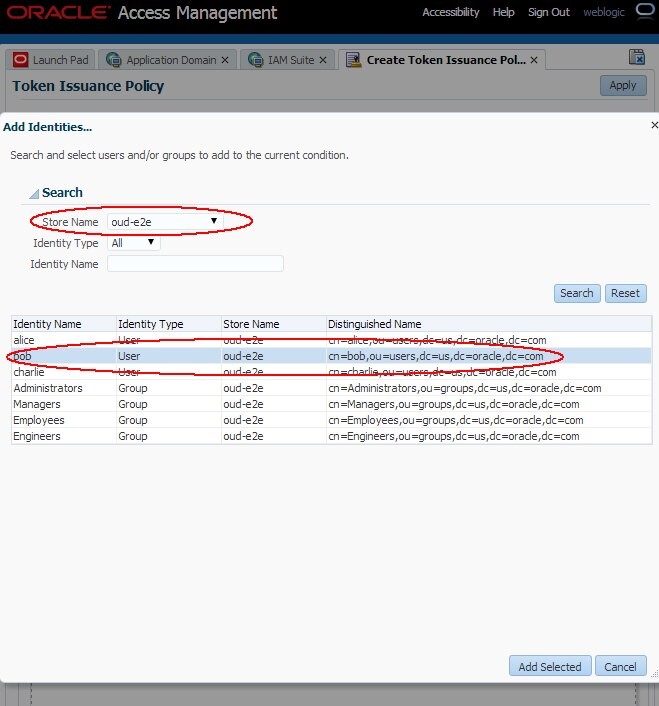Image resolution: width=659 pixels, height=706 pixels.
Task: Click the Search button
Action: coord(577,293)
